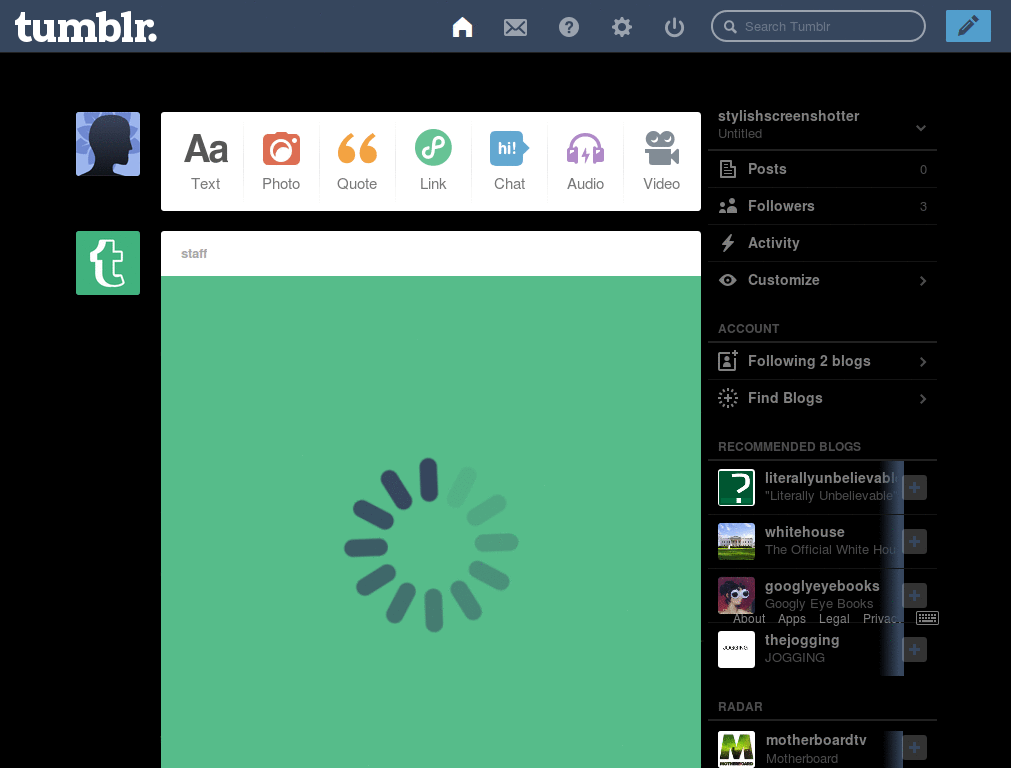Create a new Link post

433,161
